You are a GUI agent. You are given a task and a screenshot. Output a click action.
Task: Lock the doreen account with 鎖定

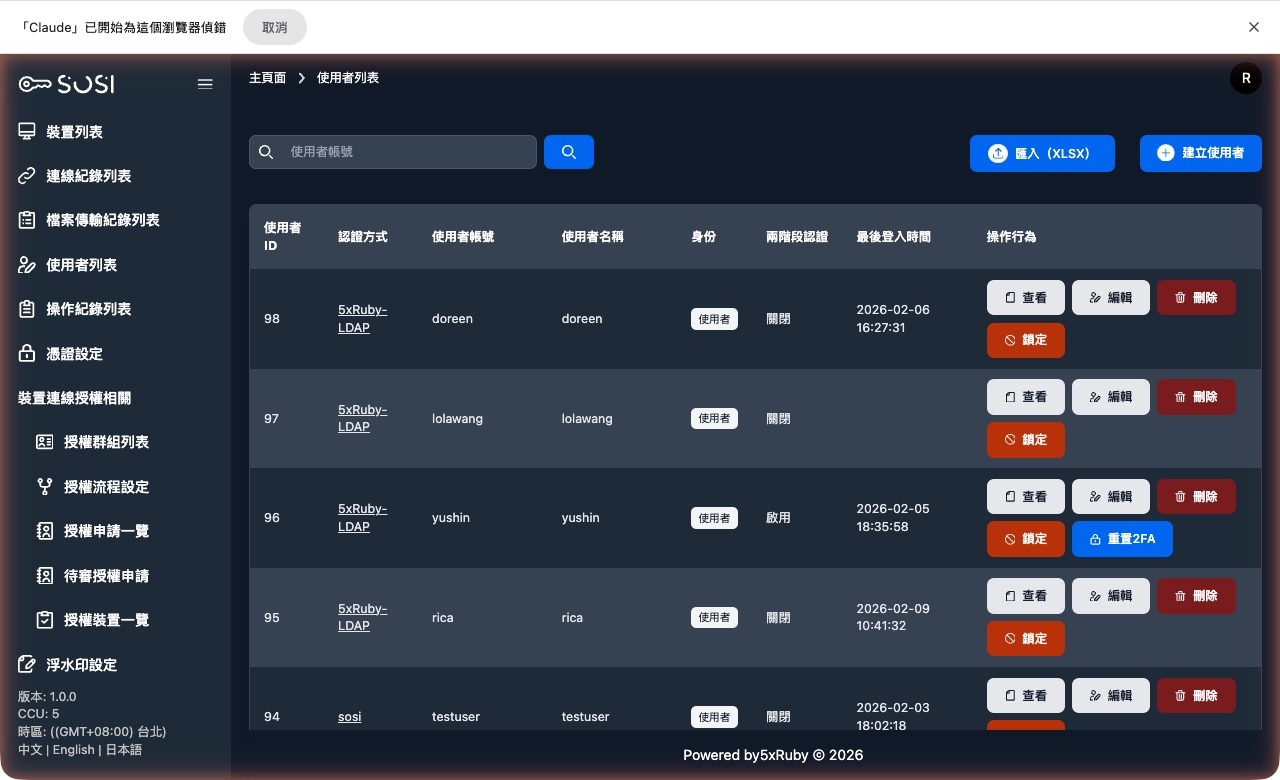pyautogui.click(x=1025, y=340)
